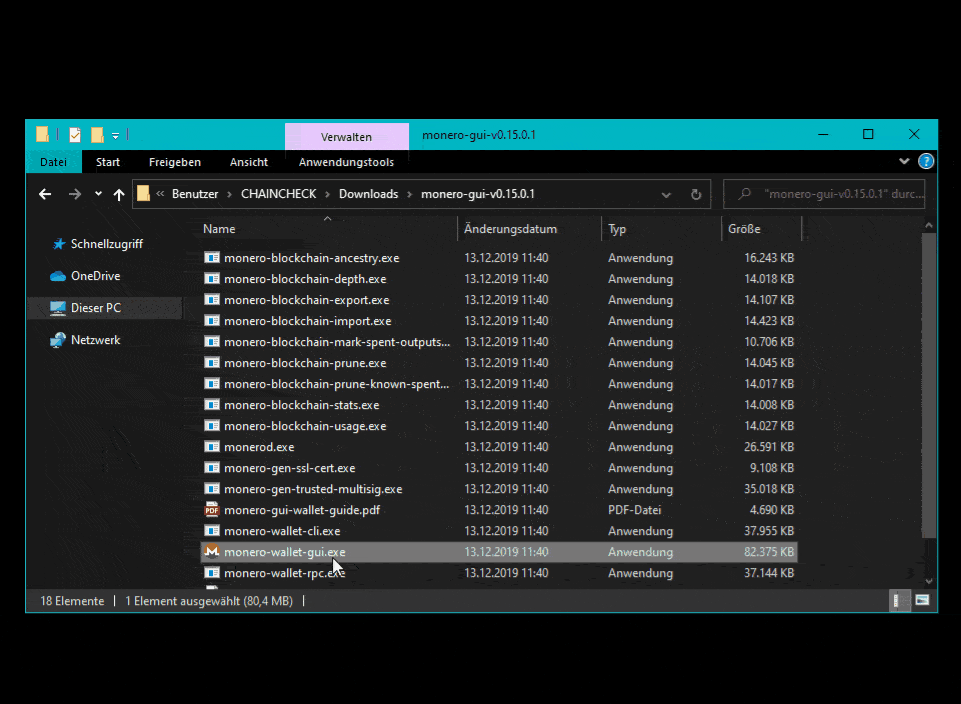961x704 pixels.
Task: Switch to the Start ribbon tab
Action: pos(108,162)
